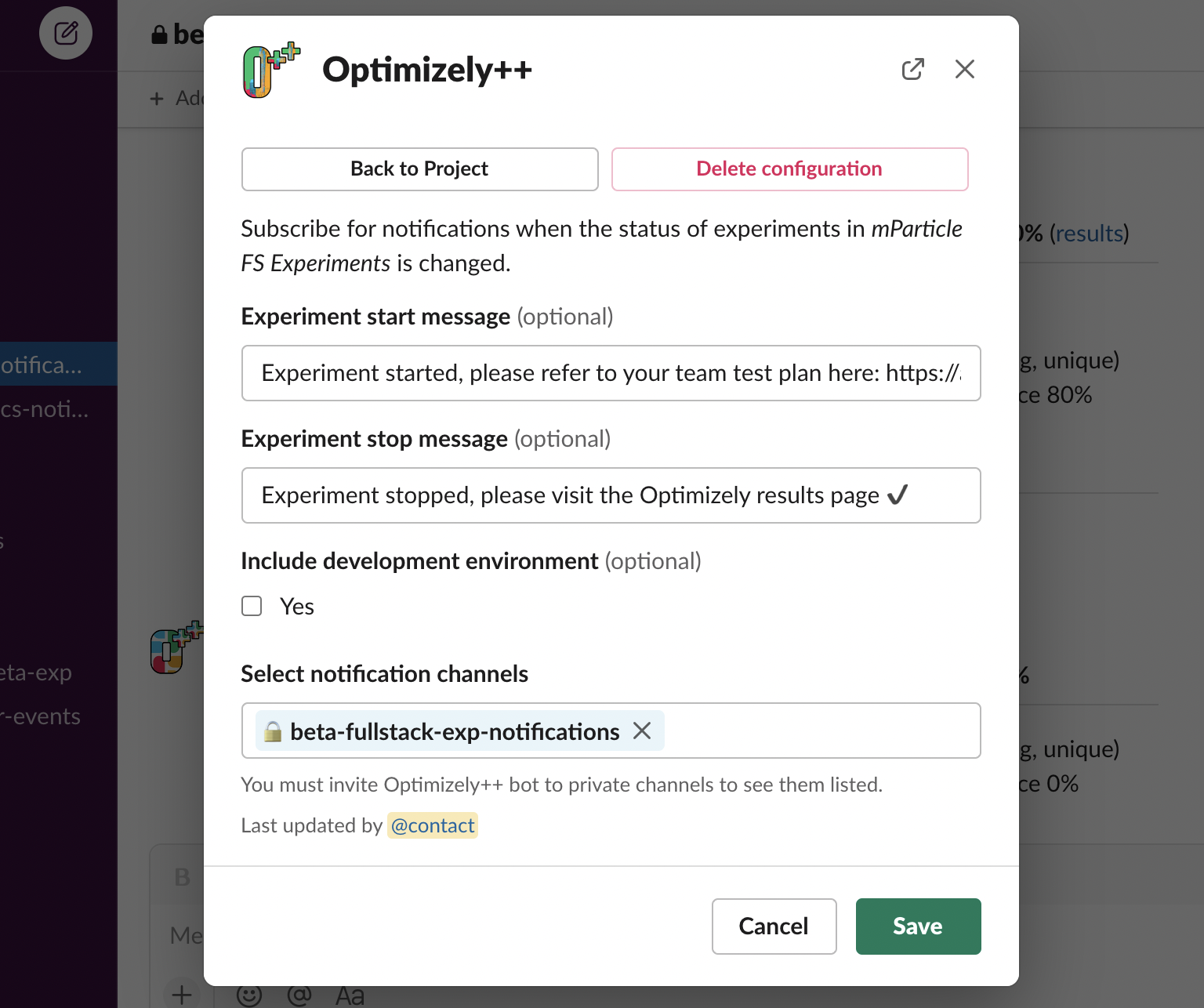Click the Experiment start message field

click(611, 373)
